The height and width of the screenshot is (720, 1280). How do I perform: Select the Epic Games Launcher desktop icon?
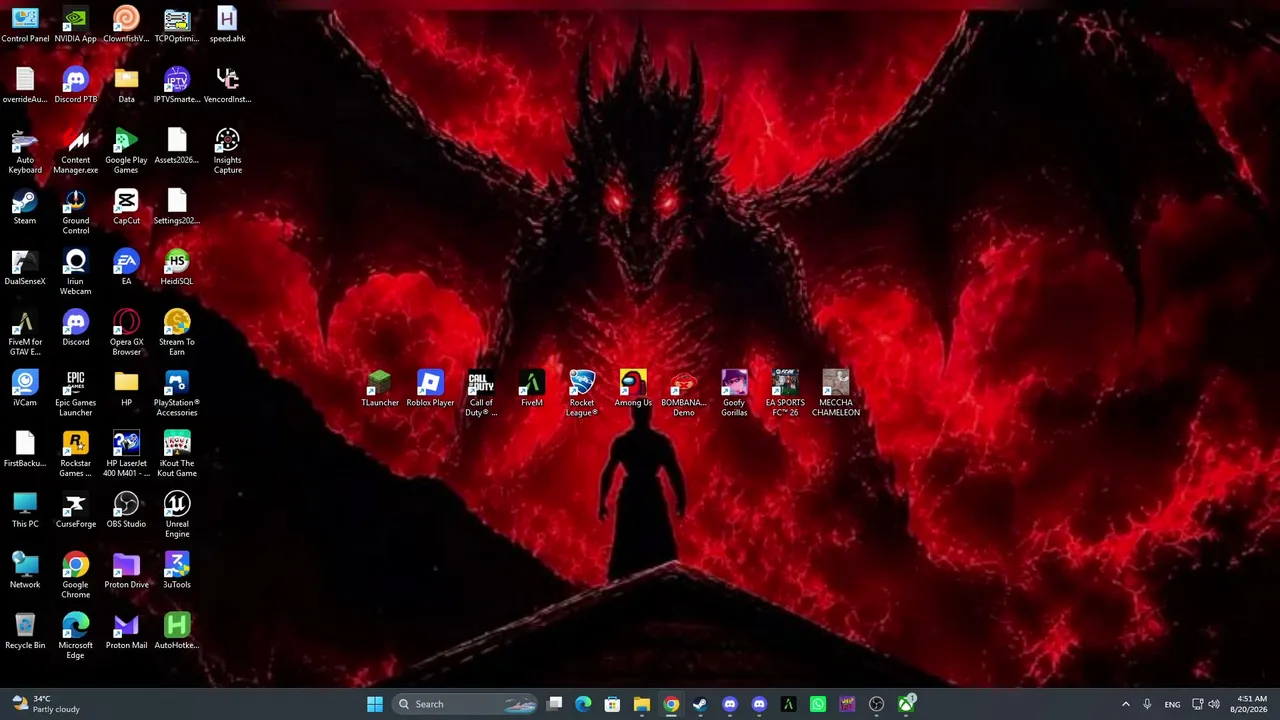76,394
